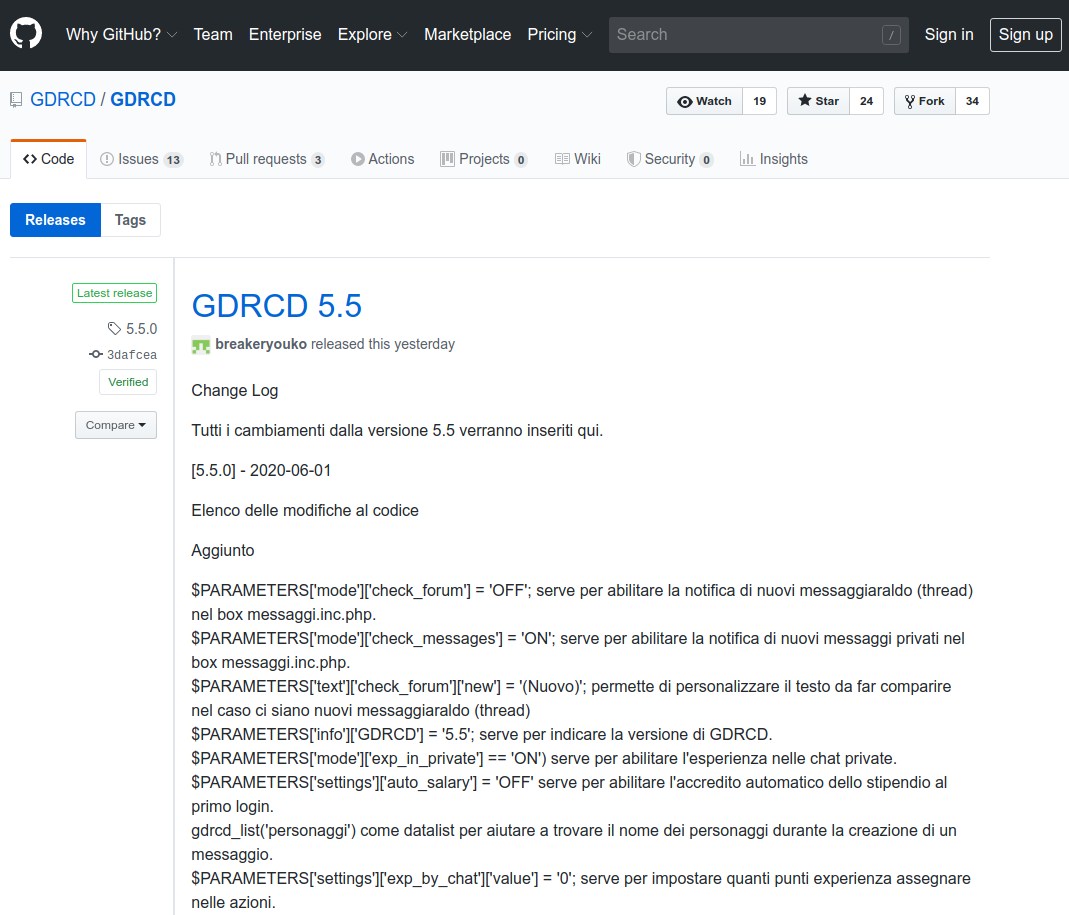
Task: View the 24 stargazers count
Action: pos(867,101)
